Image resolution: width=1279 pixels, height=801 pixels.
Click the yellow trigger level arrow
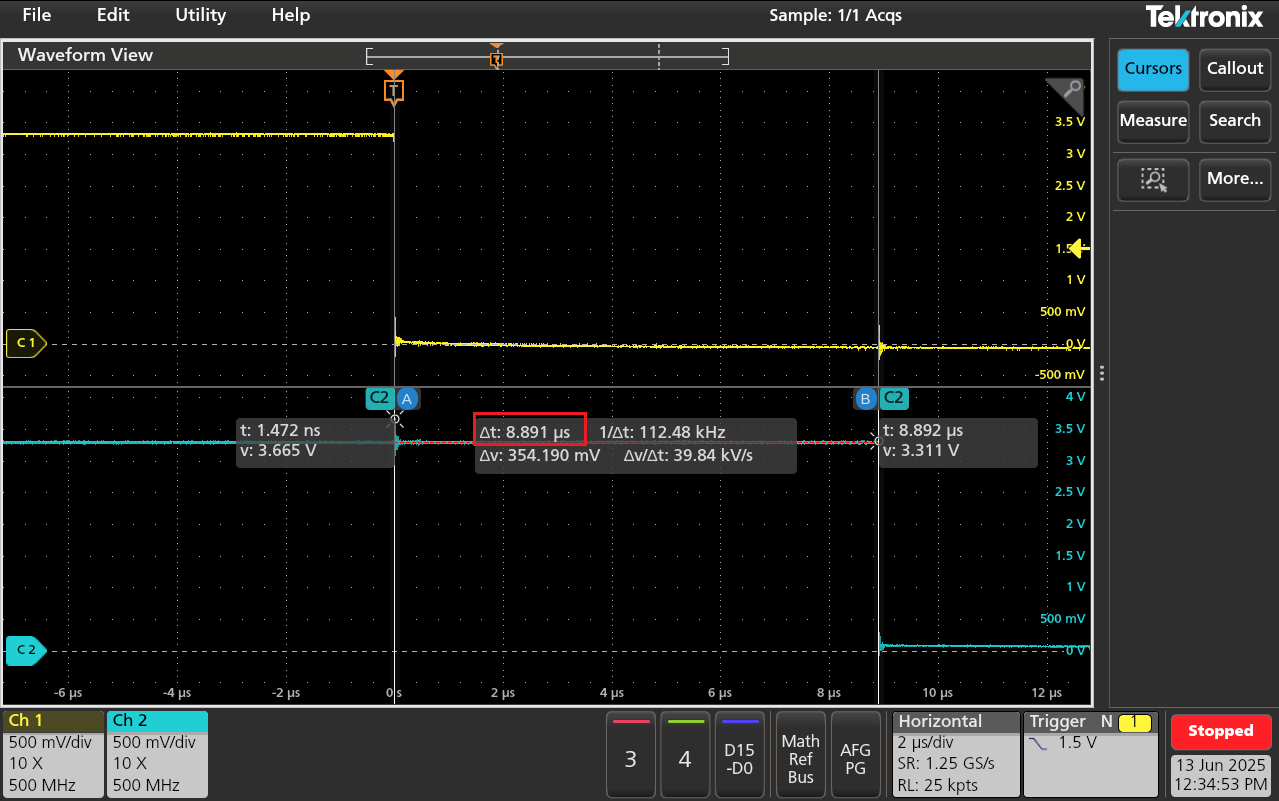[1080, 248]
